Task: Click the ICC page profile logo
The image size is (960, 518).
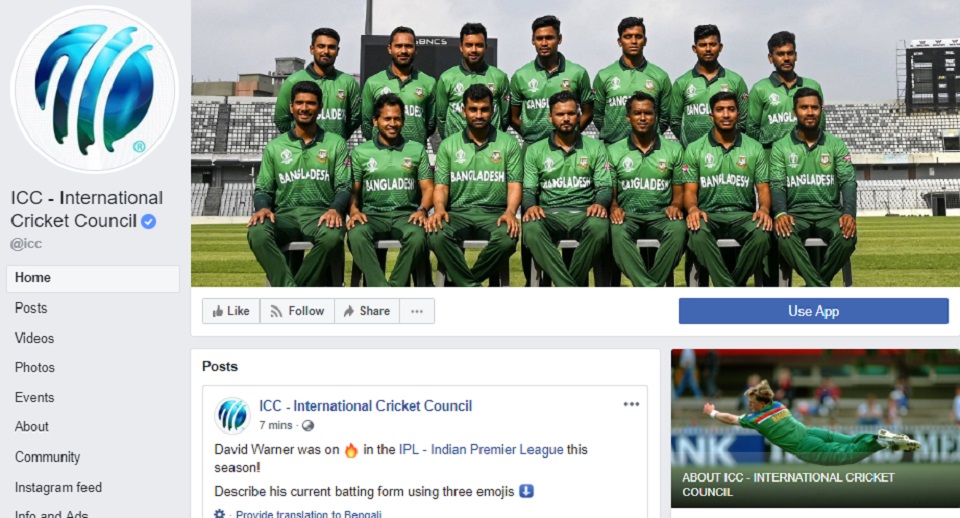Action: (x=94, y=89)
